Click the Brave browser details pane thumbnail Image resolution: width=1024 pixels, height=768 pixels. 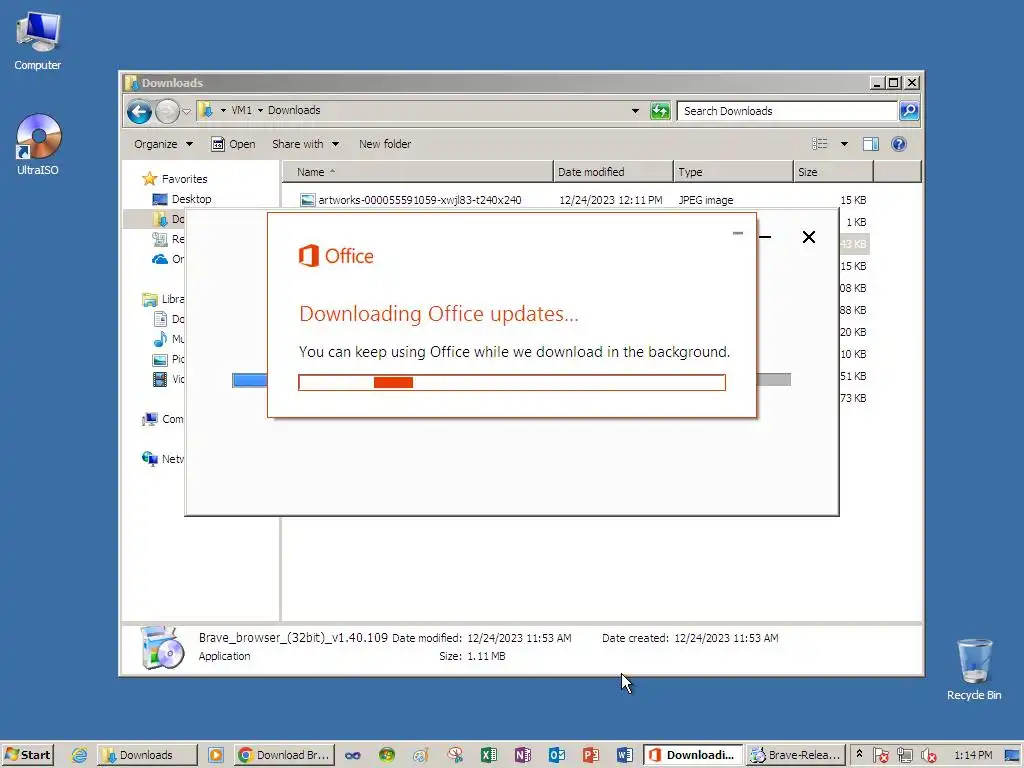coord(163,647)
